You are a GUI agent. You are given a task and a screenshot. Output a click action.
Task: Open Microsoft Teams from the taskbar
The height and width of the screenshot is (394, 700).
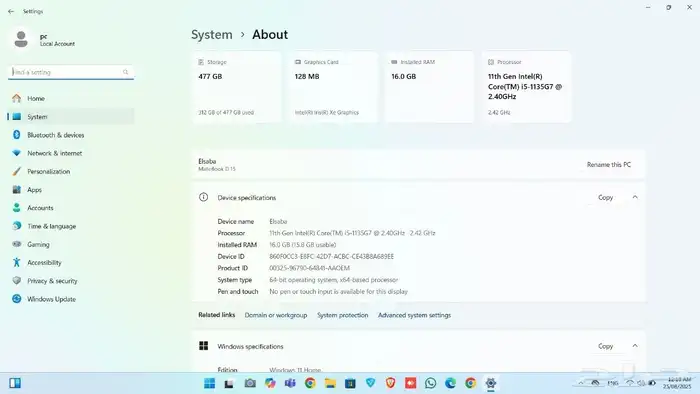[x=290, y=383]
